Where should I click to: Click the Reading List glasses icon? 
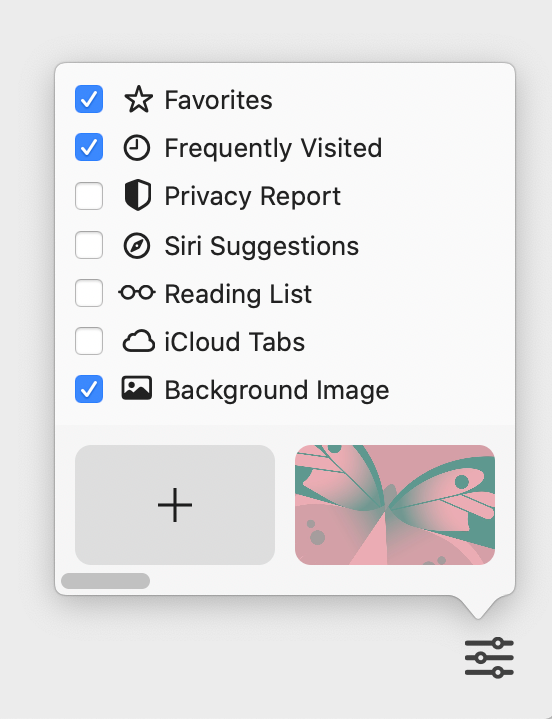137,293
